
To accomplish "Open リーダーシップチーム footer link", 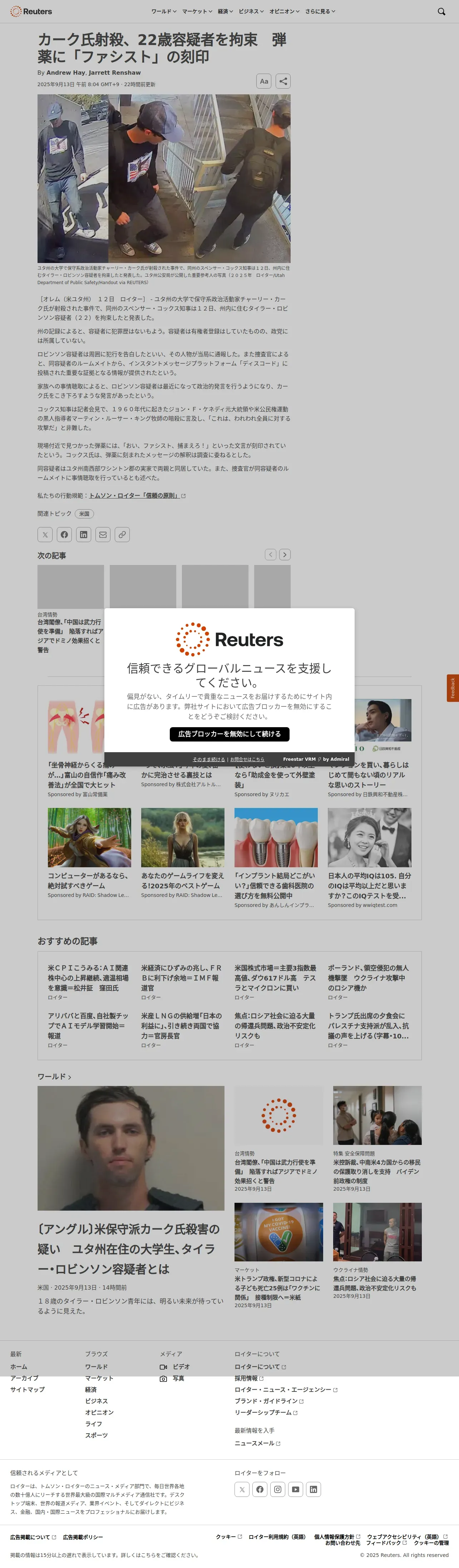I will [x=266, y=1412].
